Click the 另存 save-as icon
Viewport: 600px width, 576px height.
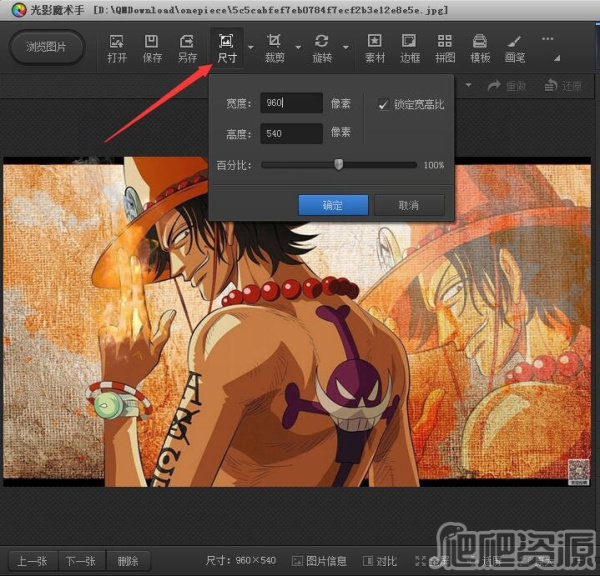187,48
